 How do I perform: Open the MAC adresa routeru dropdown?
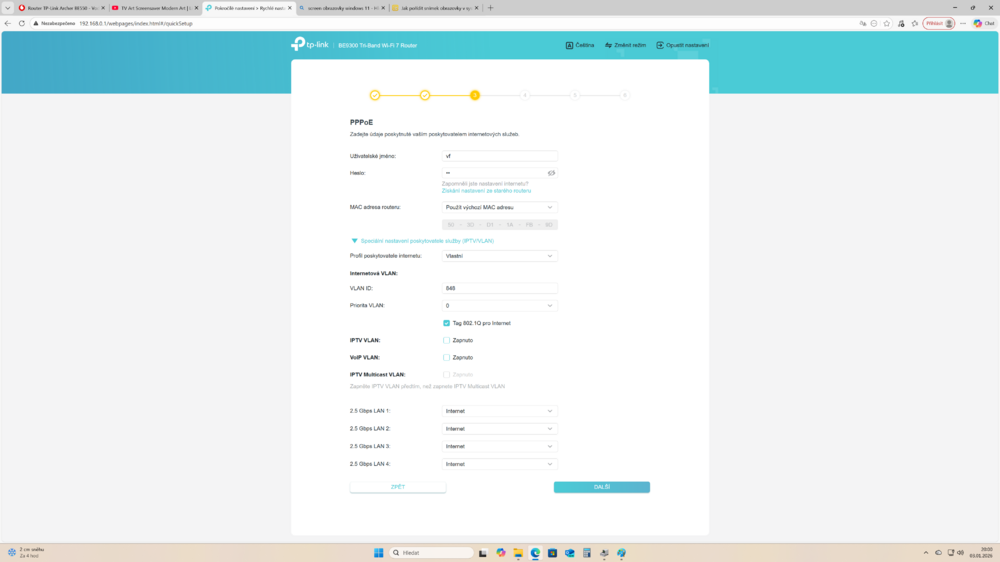499,207
